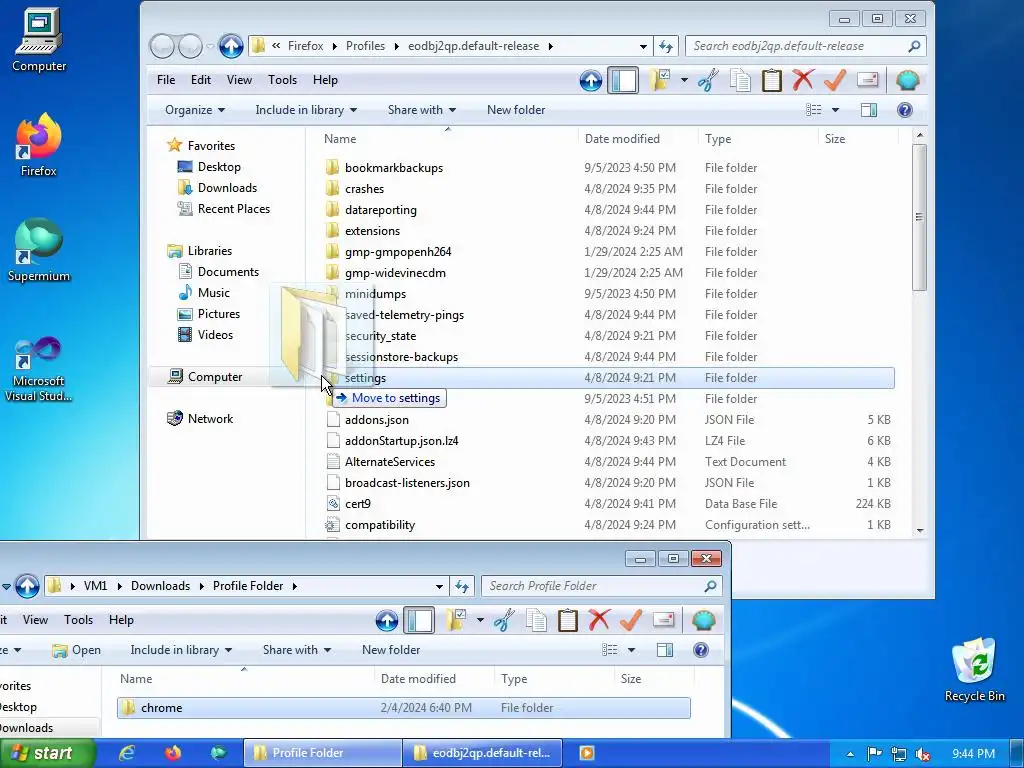Open the Organize dropdown in top window
Viewport: 1024px width, 768px height.
click(x=195, y=110)
